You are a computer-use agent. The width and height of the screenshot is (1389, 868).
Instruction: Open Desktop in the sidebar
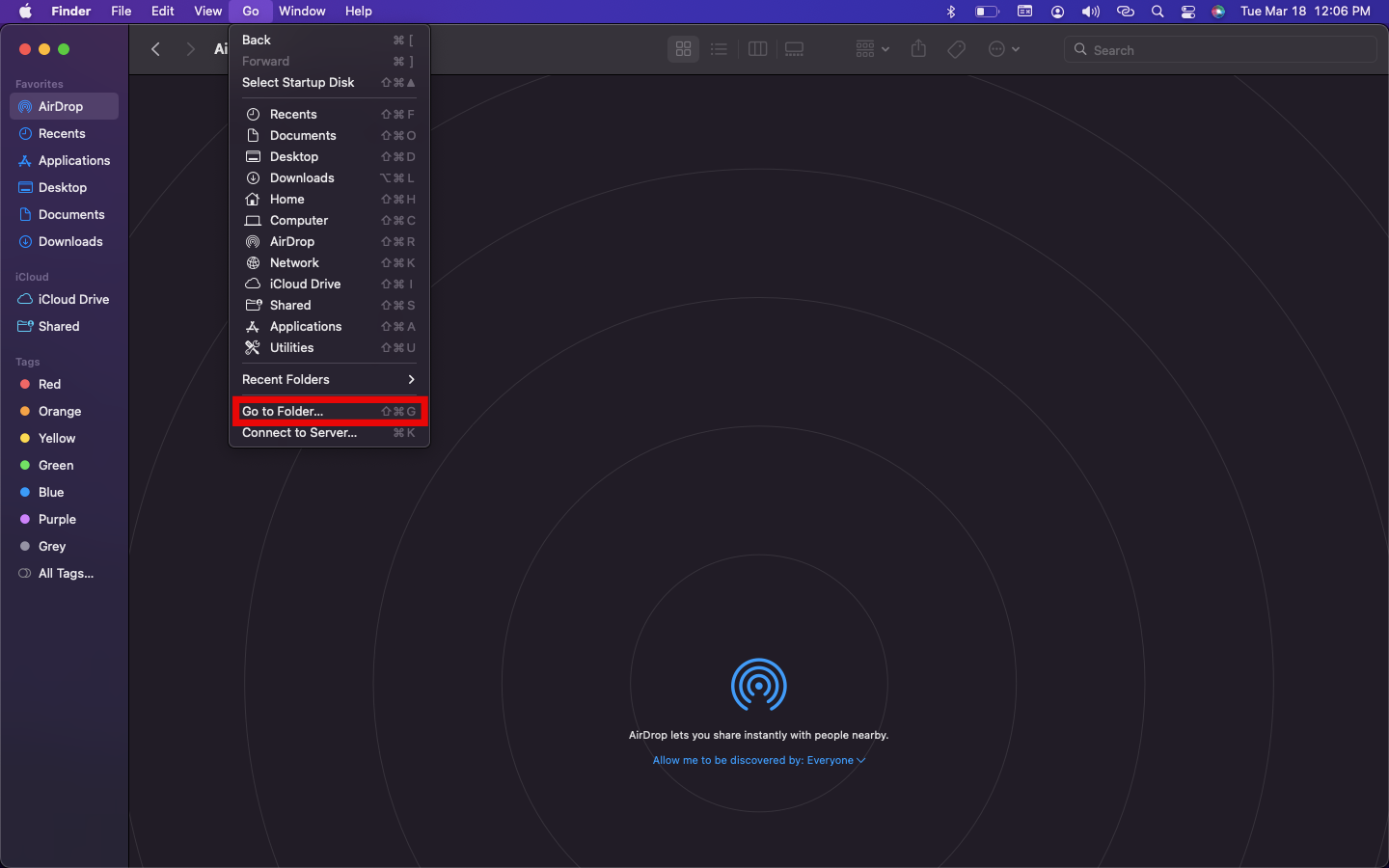pyautogui.click(x=64, y=187)
